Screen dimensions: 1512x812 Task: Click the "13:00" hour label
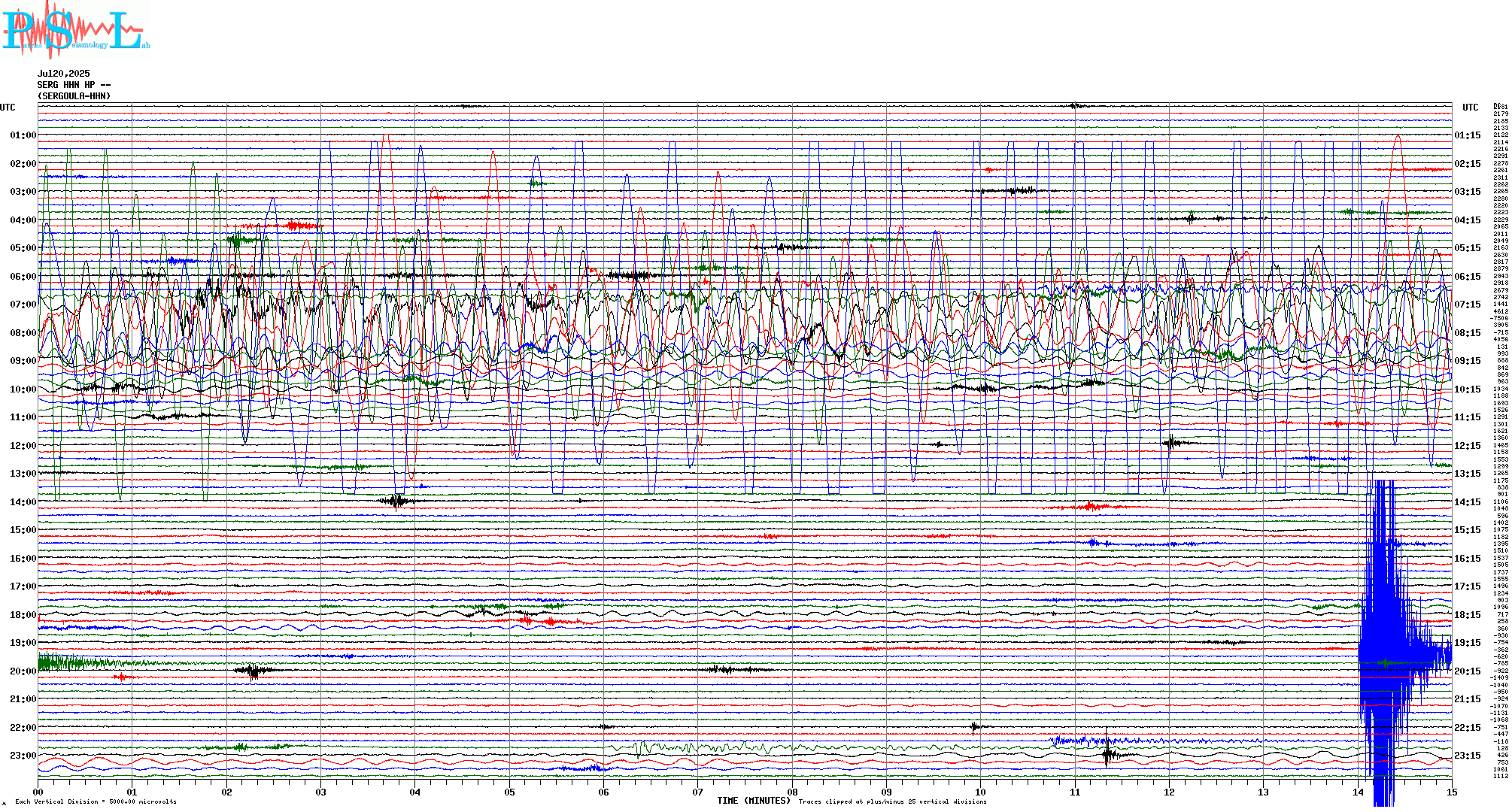tap(23, 474)
